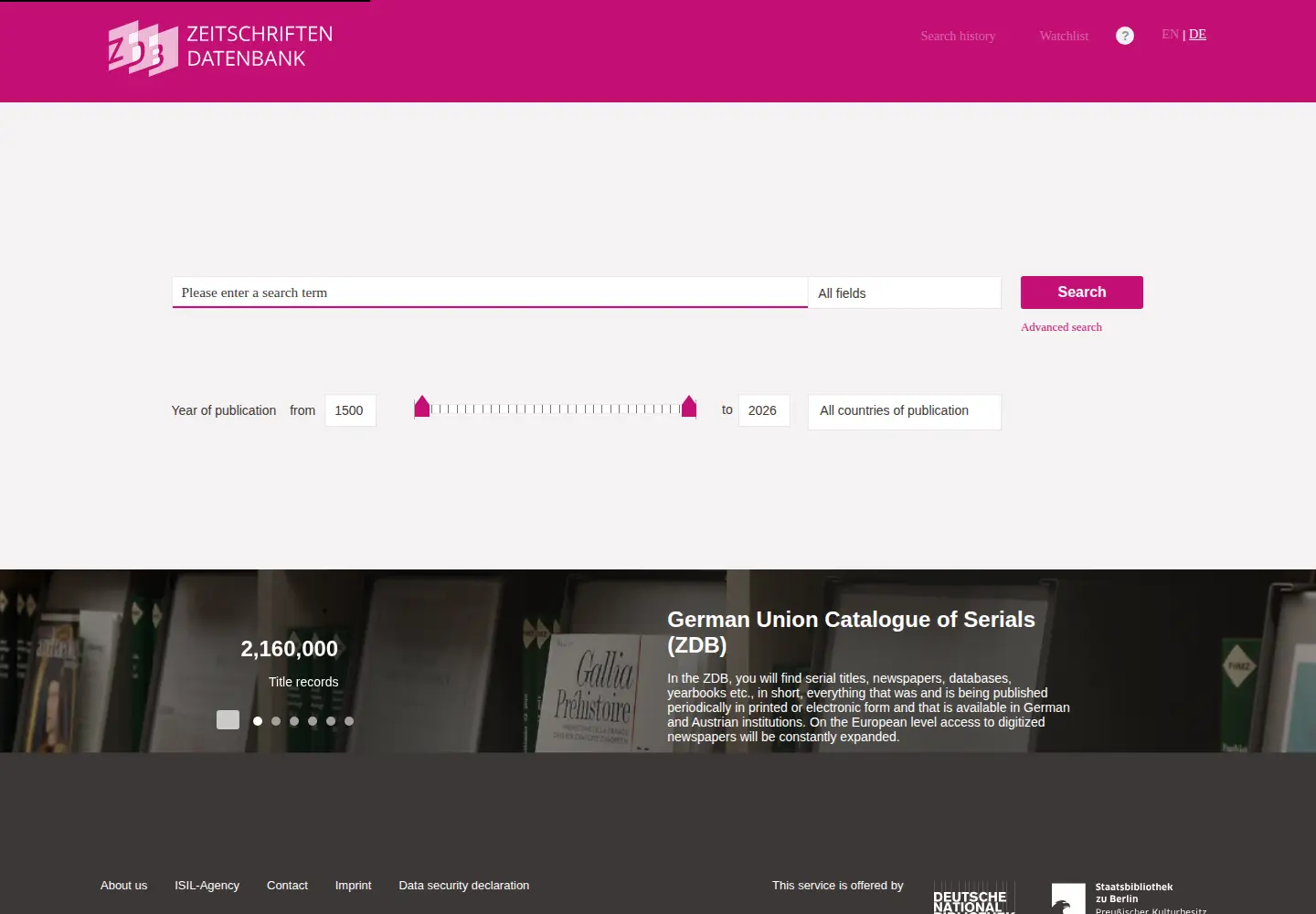Viewport: 1316px width, 914px height.
Task: Select the fourth carousel dot
Action: 313,721
